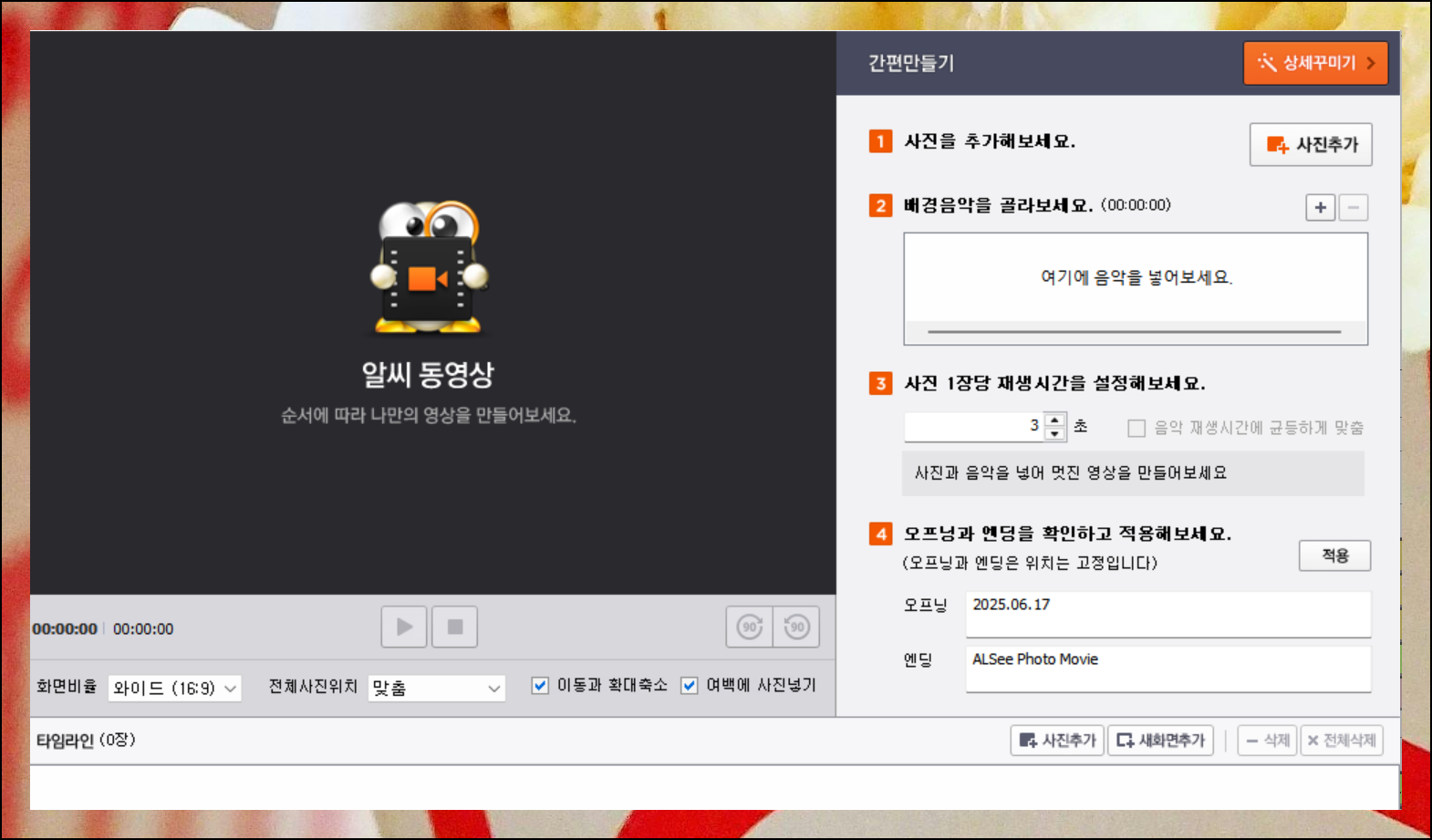Click the stop button in preview controls

click(455, 627)
